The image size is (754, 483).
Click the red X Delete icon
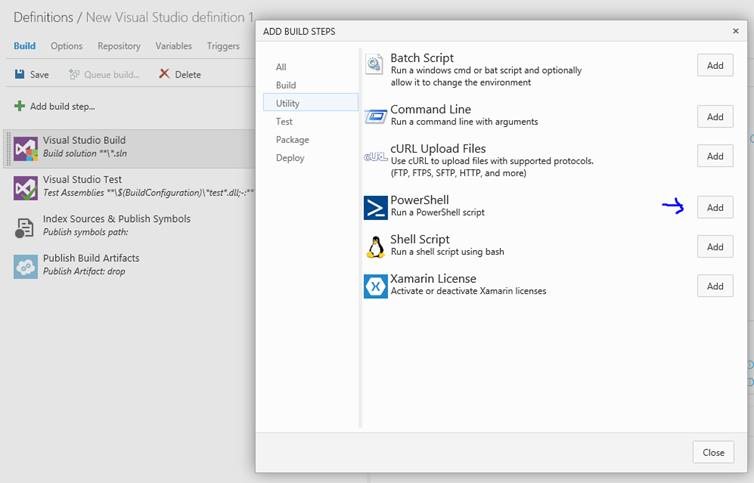click(164, 74)
